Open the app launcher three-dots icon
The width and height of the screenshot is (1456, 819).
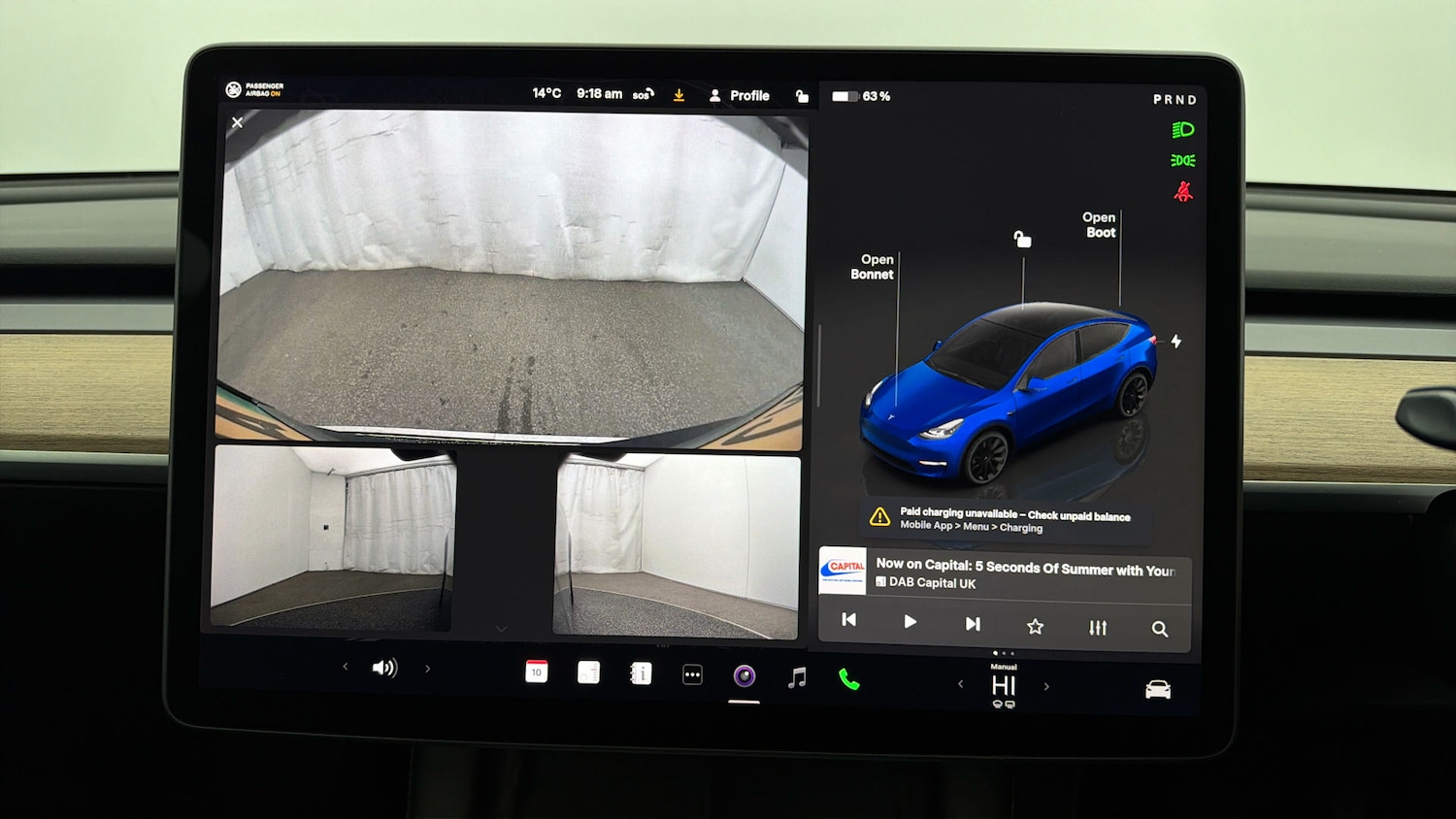coord(691,673)
